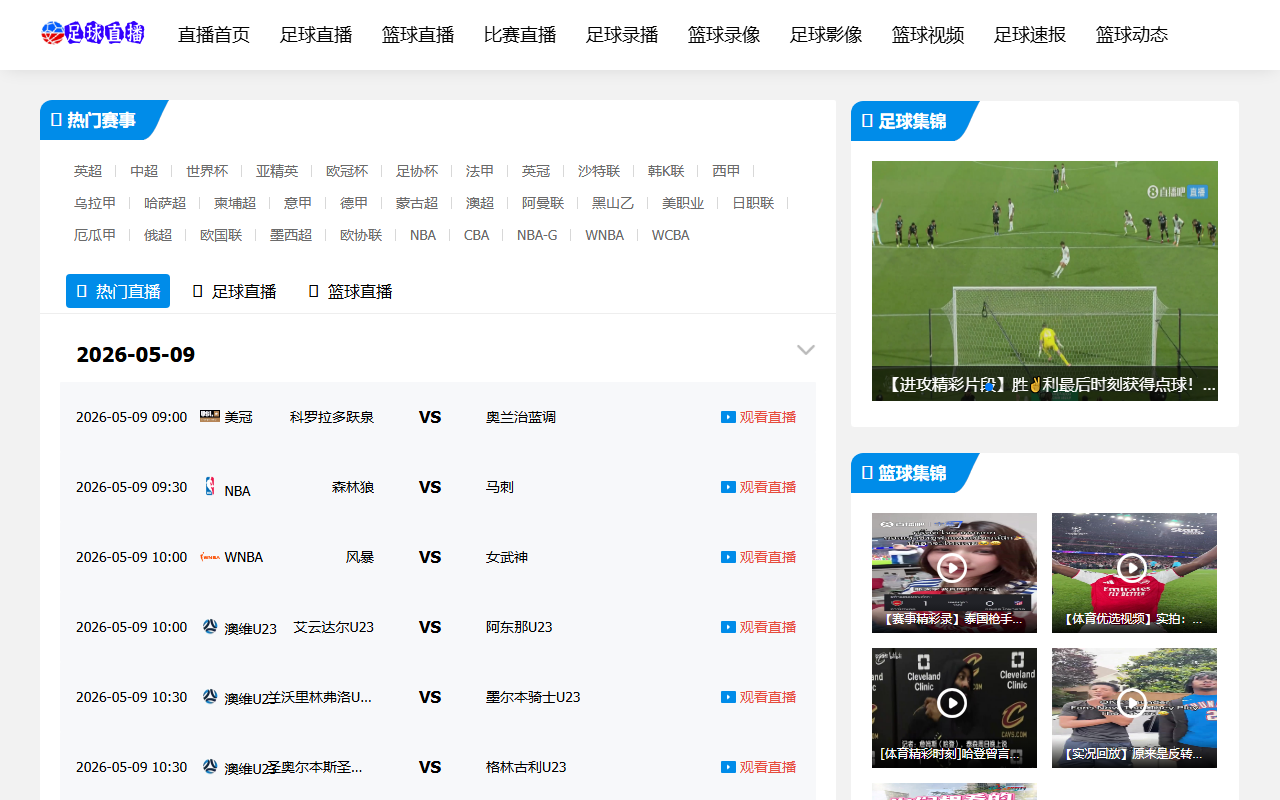Viewport: 1280px width, 800px height.
Task: Click play icon in 格林古利U23 row
Action: tap(728, 767)
